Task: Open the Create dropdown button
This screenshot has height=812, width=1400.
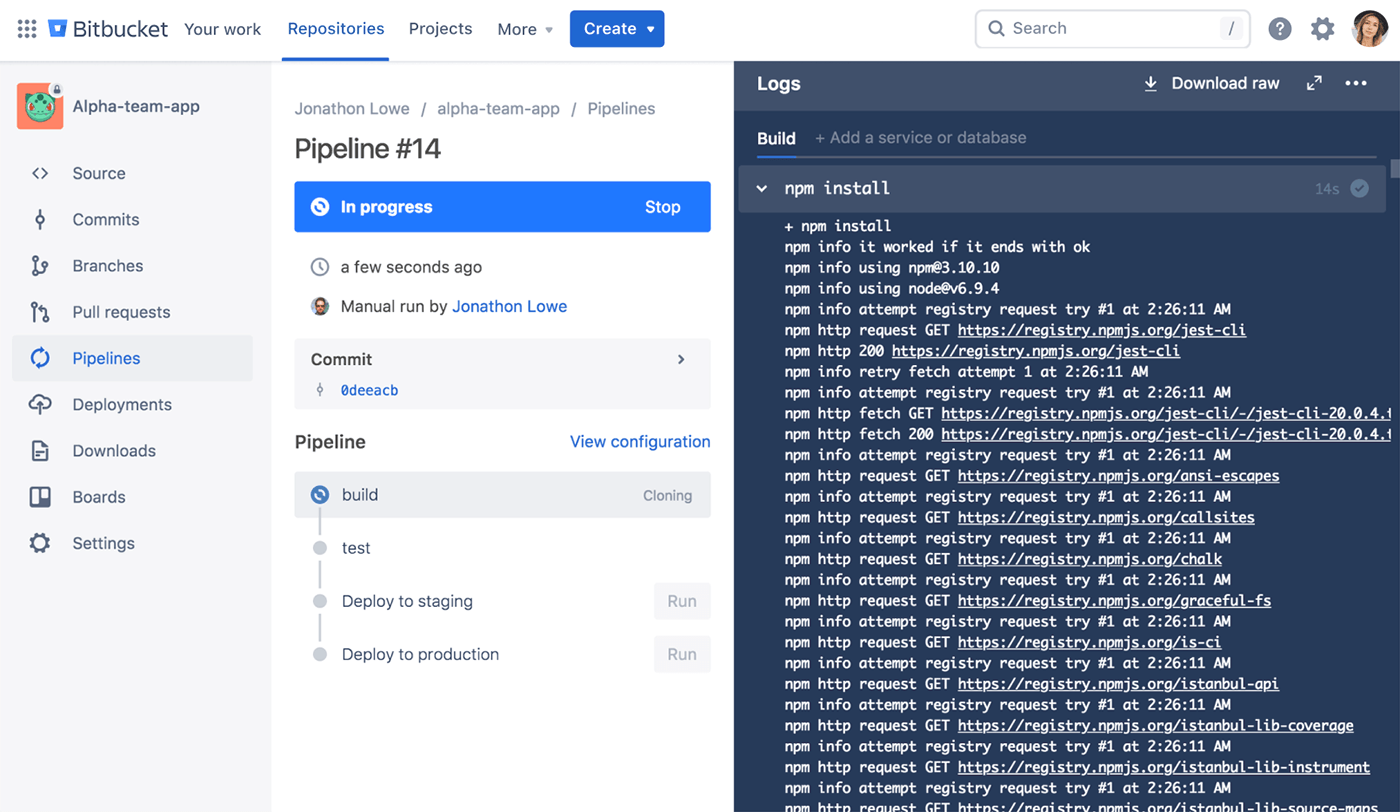Action: click(x=617, y=29)
